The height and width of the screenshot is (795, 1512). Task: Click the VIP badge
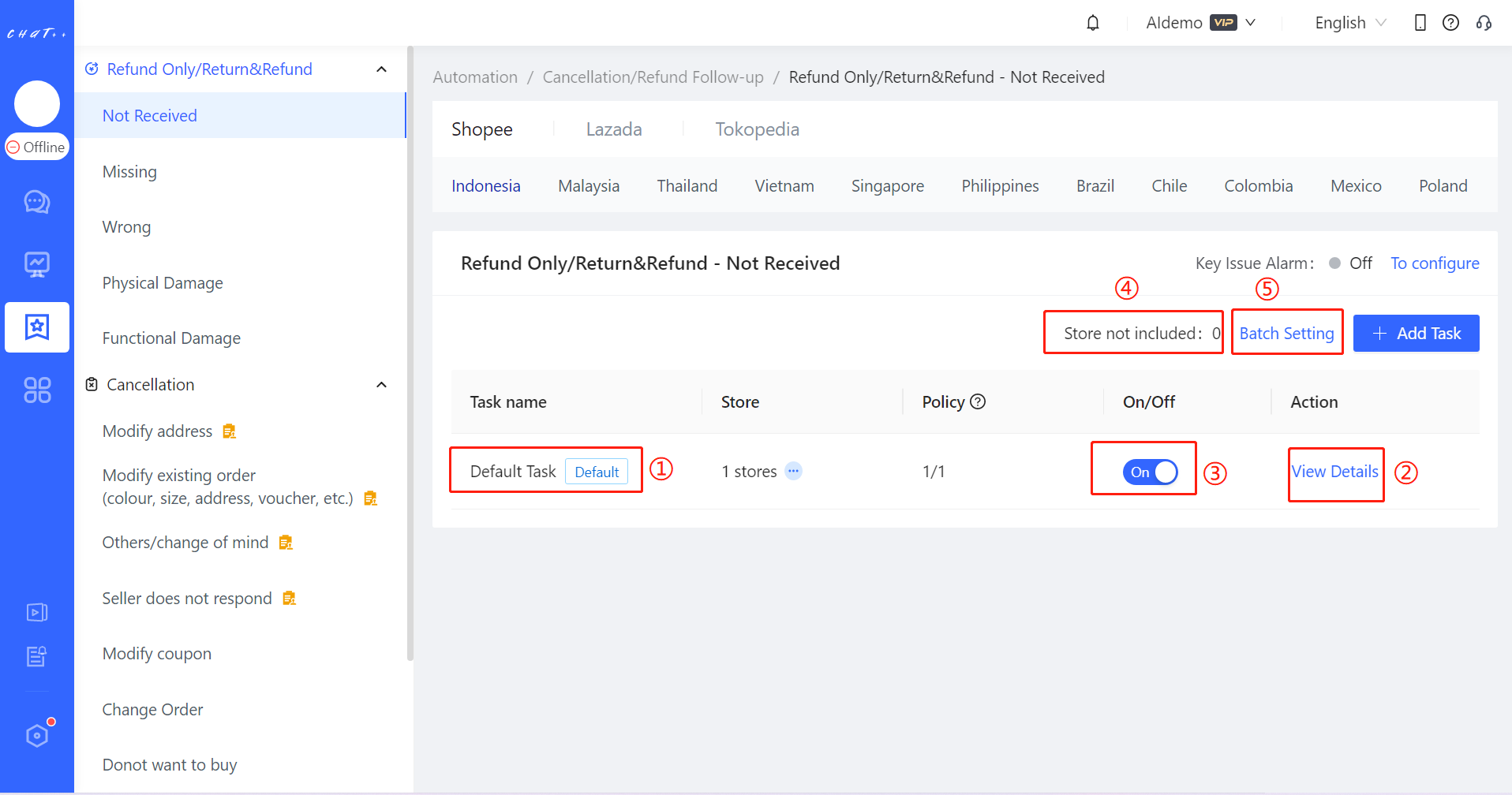point(1223,23)
